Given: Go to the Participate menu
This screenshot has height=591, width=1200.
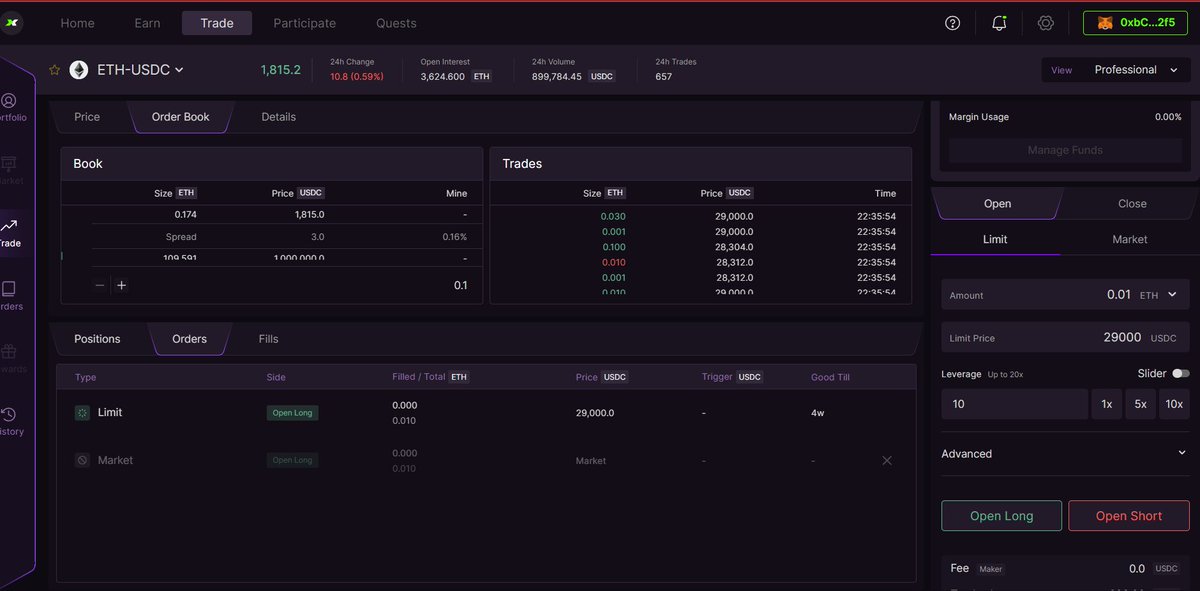Looking at the screenshot, I should click(x=304, y=23).
